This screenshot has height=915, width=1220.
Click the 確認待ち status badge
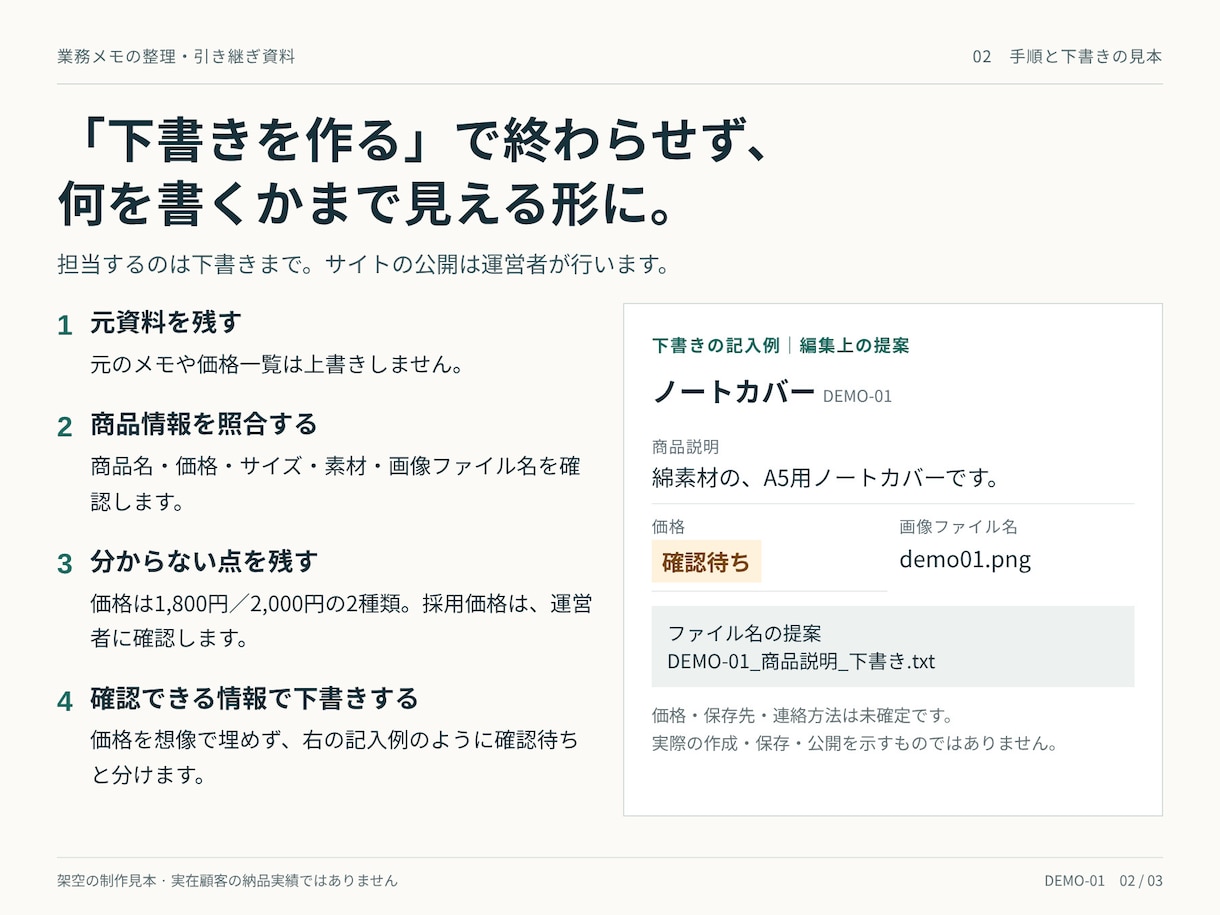point(706,561)
